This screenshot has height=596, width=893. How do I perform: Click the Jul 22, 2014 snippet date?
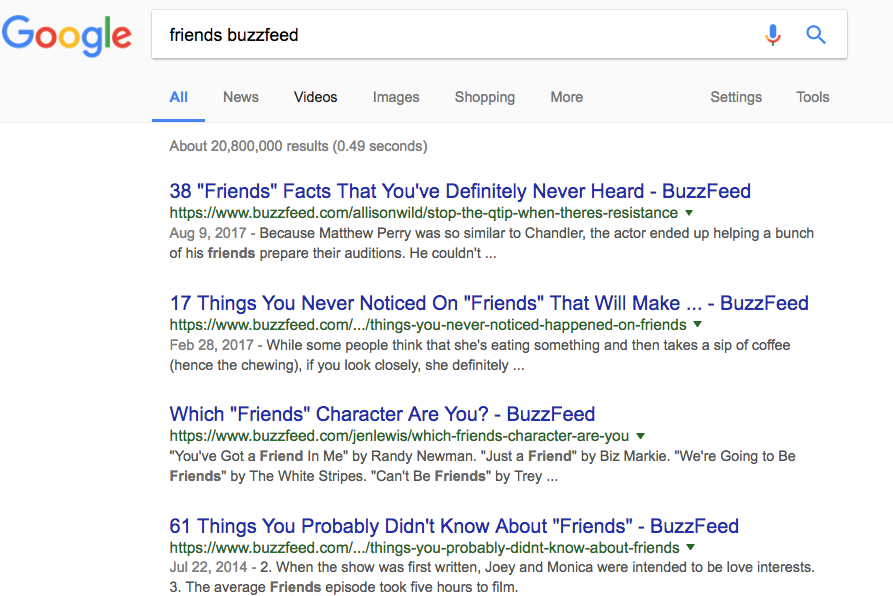208,568
